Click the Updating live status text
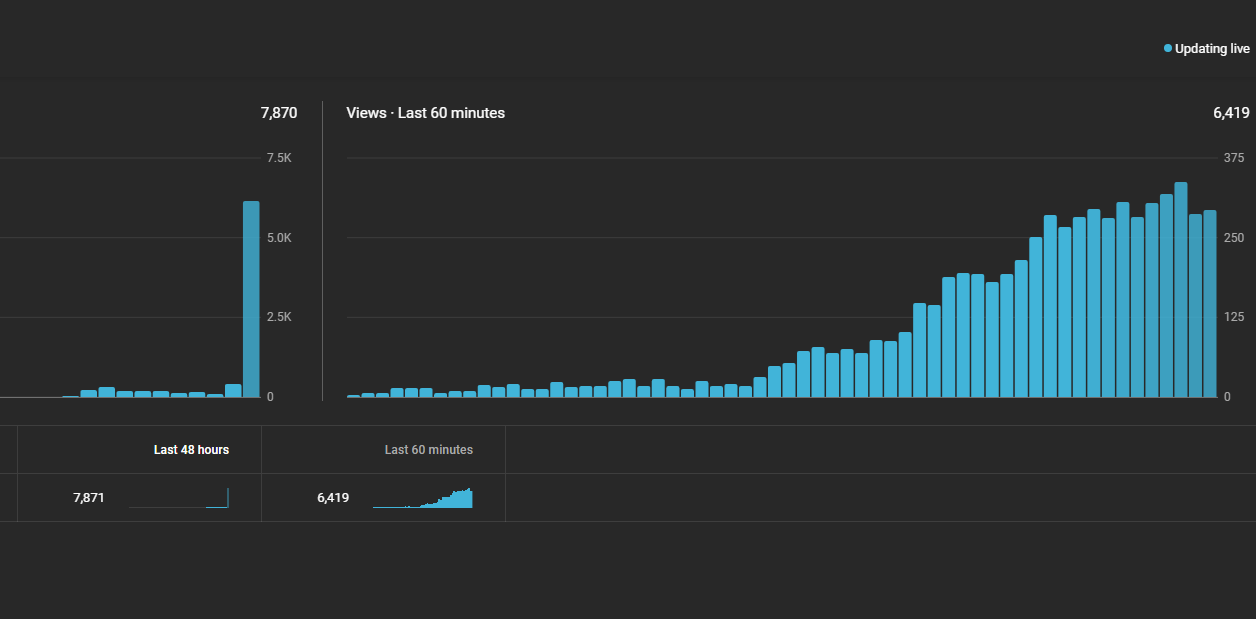1256x619 pixels. pos(1212,49)
